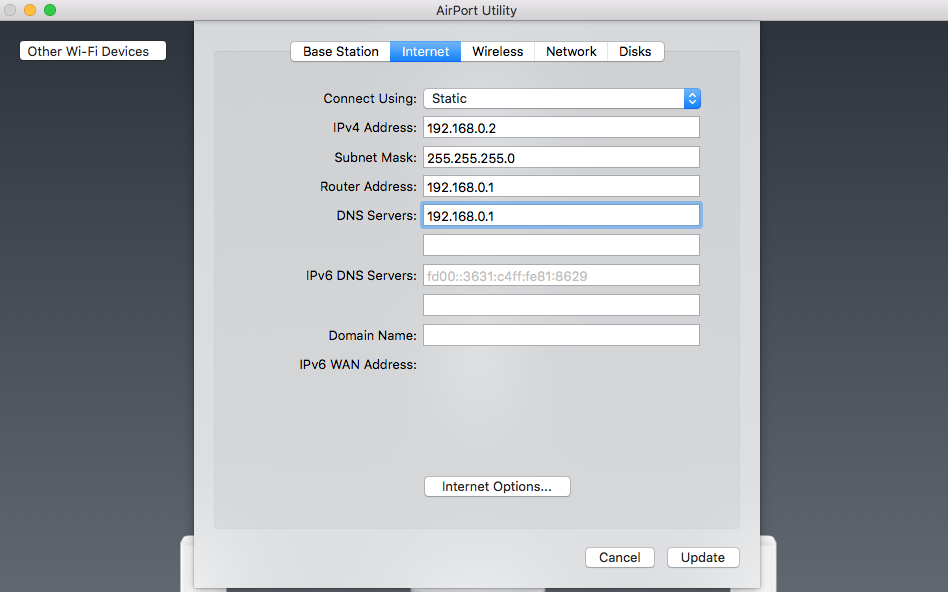Screen dimensions: 948x592
Task: Click the first IPv6 DNS Servers field
Action: (x=561, y=275)
